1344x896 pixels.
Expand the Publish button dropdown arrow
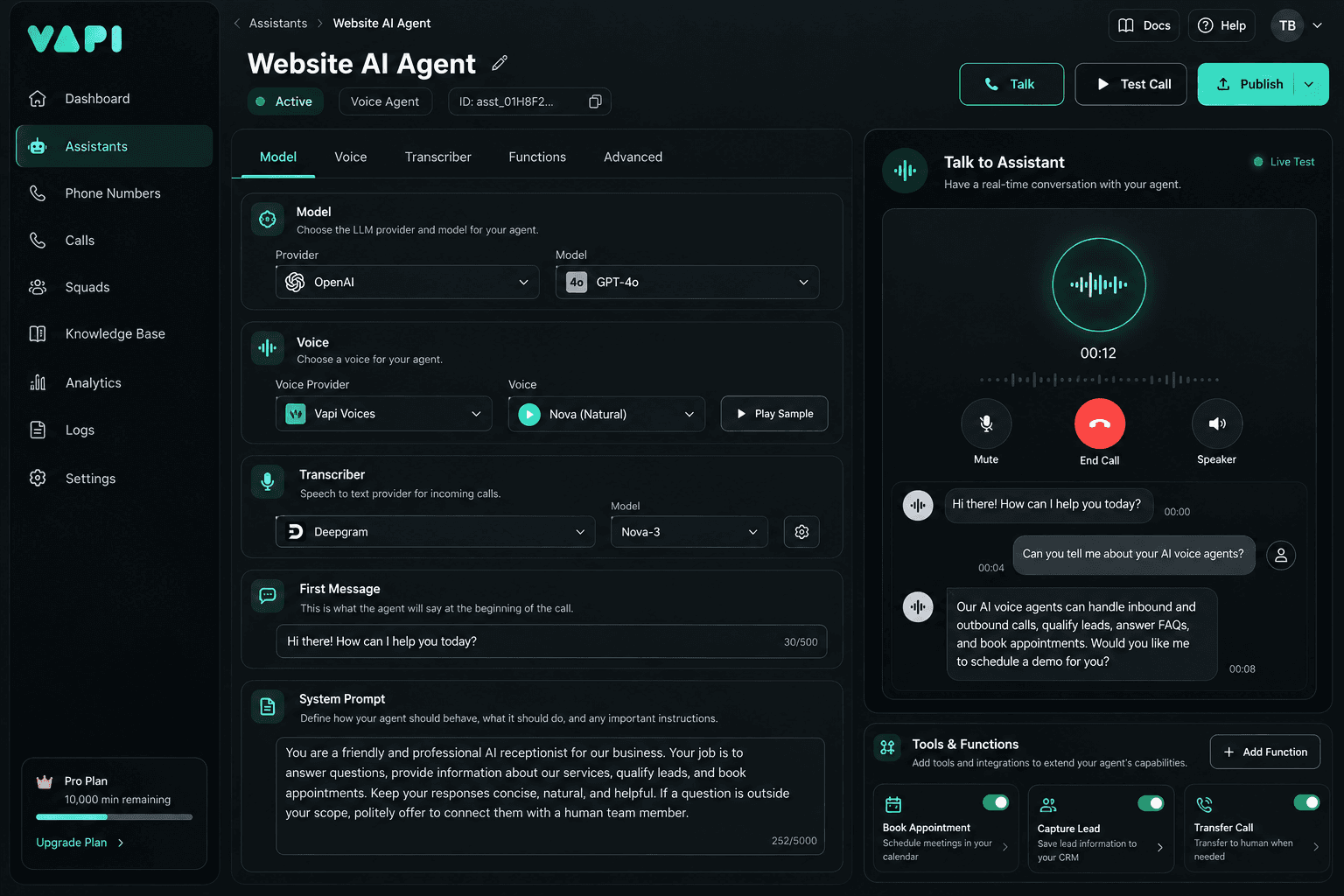1309,84
